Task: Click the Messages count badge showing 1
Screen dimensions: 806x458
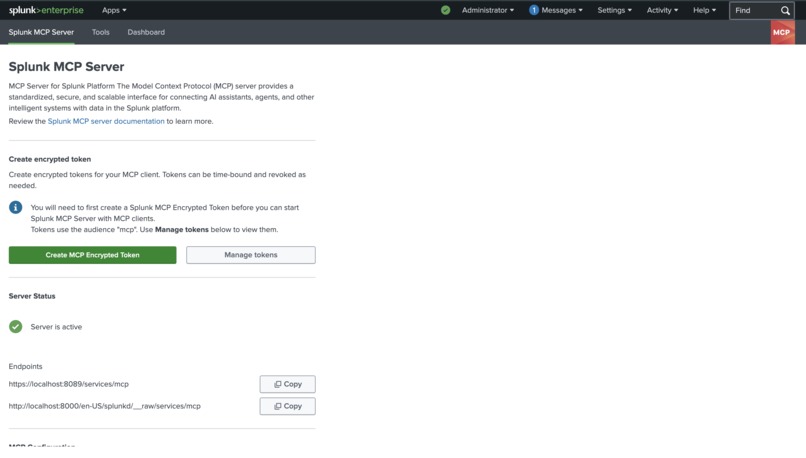Action: [534, 10]
